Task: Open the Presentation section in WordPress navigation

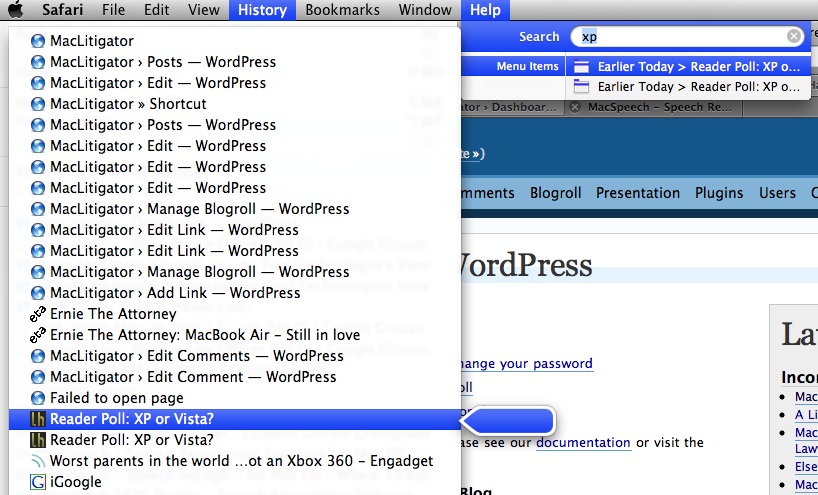Action: [638, 193]
